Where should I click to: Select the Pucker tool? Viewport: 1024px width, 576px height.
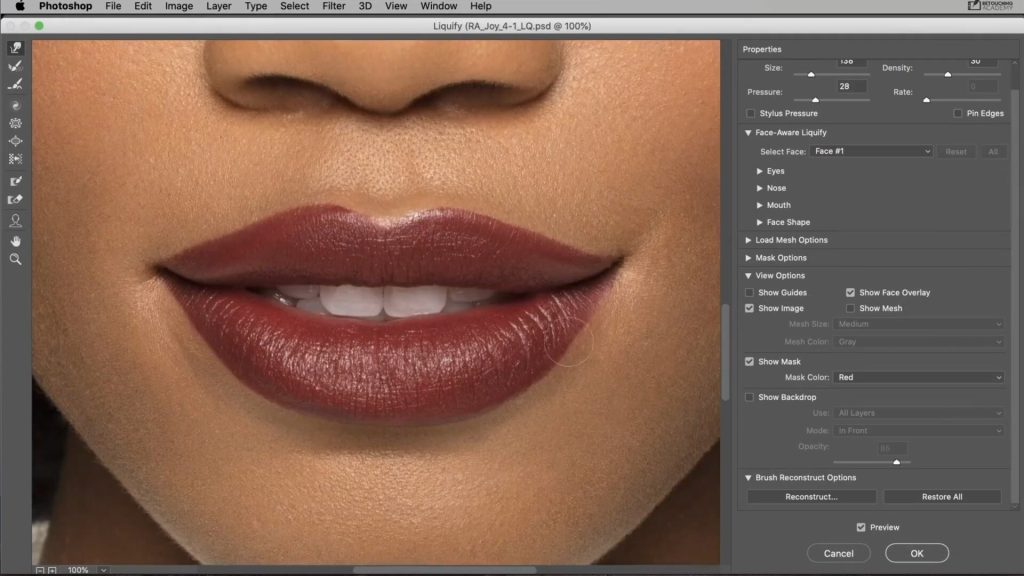[x=15, y=122]
